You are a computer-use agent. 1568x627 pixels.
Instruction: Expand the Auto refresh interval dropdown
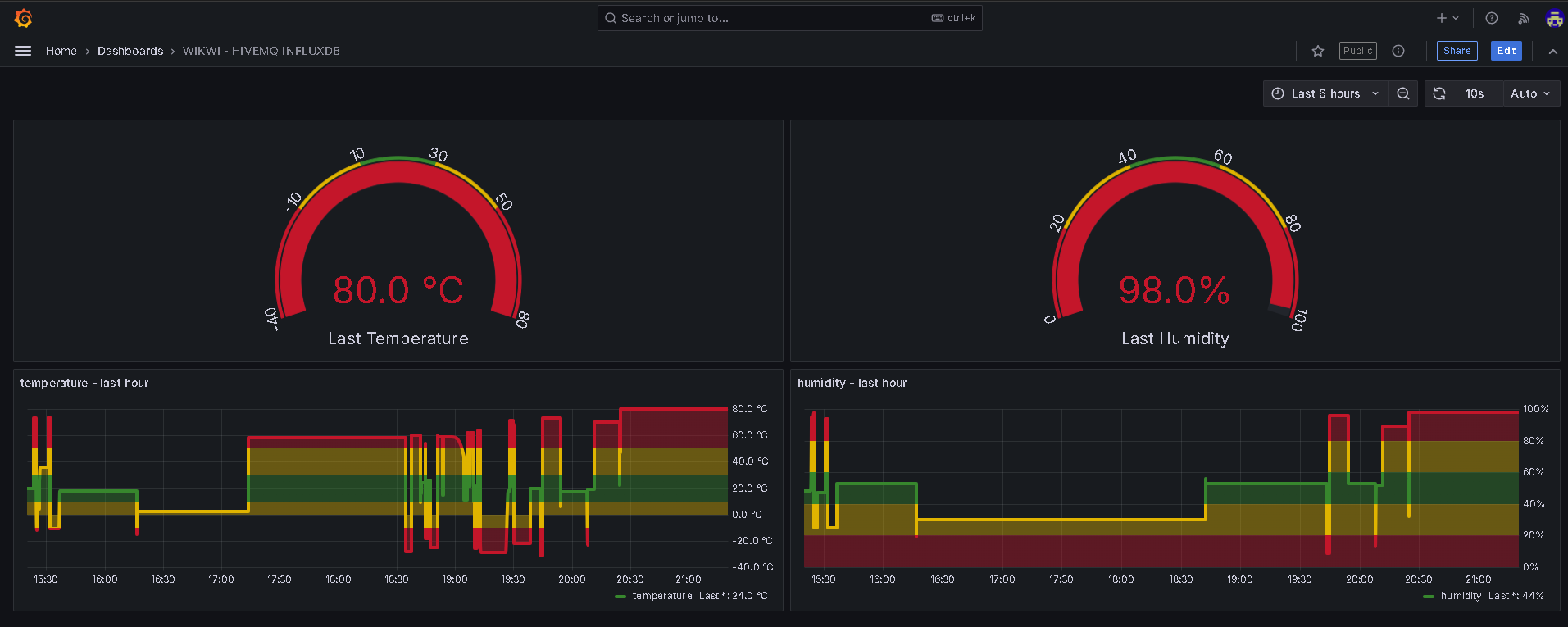[1530, 93]
